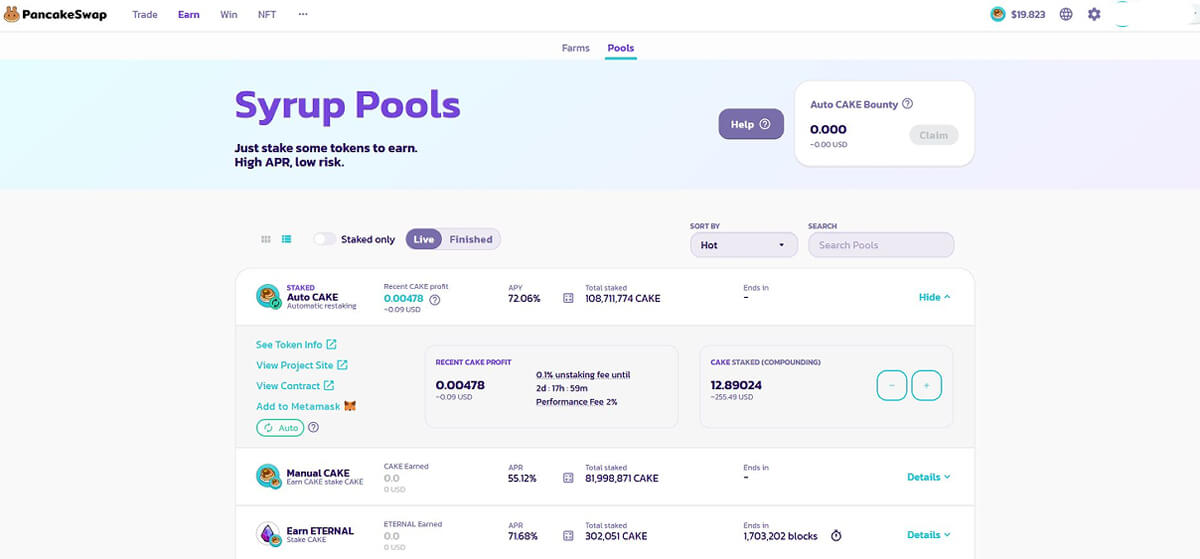Click the Claim bounty button

pos(934,135)
